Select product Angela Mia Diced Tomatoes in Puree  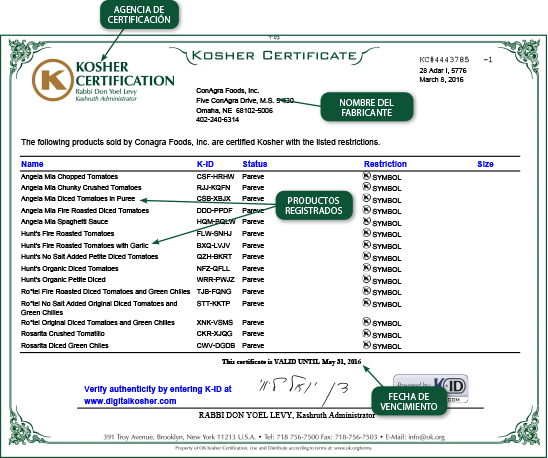click(x=78, y=199)
